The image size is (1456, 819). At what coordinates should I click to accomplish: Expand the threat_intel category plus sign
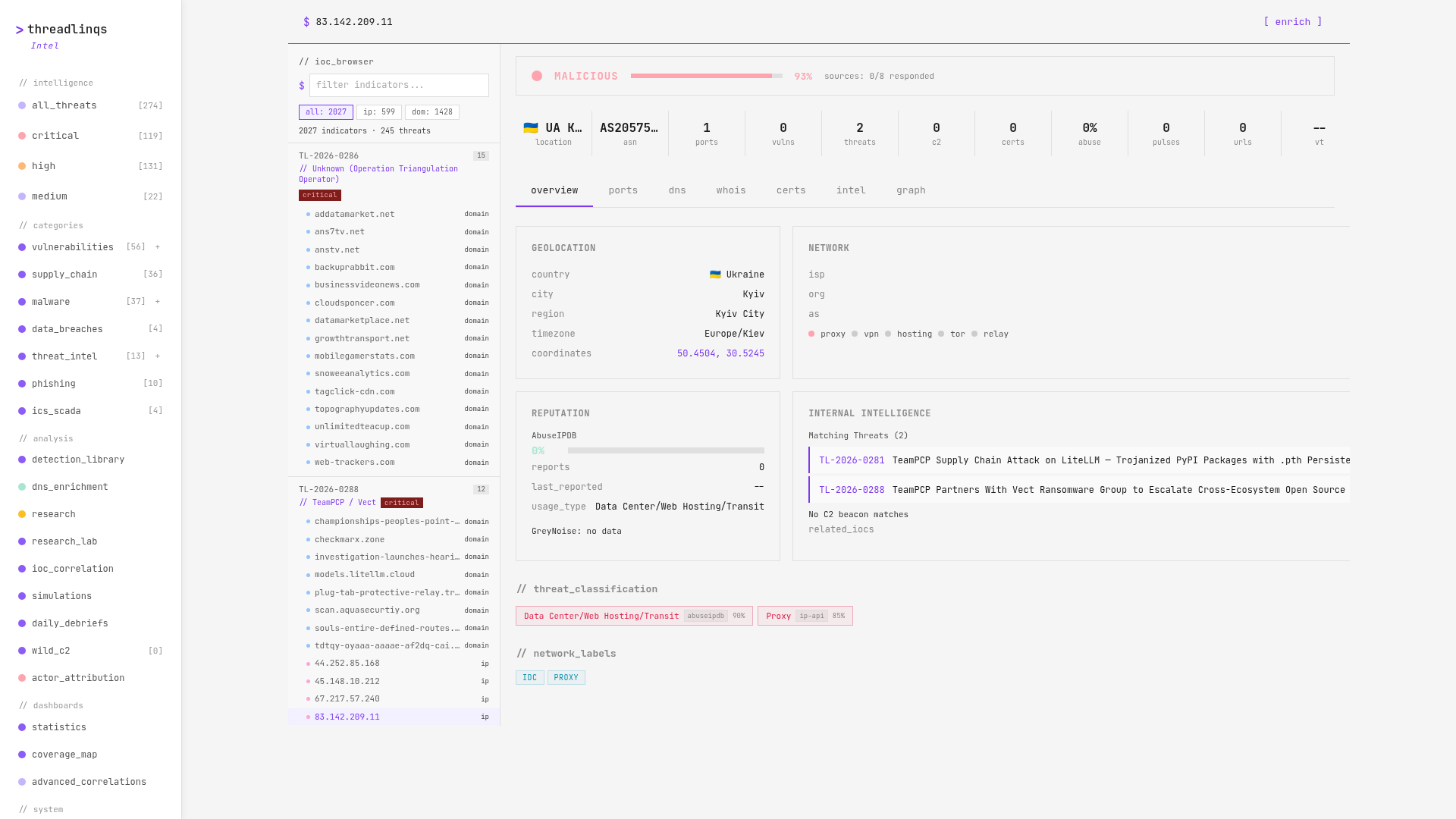(x=158, y=356)
